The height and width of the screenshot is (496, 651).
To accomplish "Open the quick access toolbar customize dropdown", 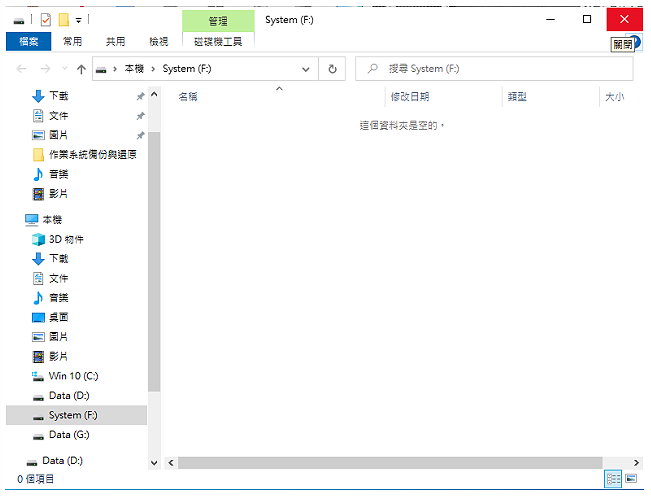I will coord(78,20).
